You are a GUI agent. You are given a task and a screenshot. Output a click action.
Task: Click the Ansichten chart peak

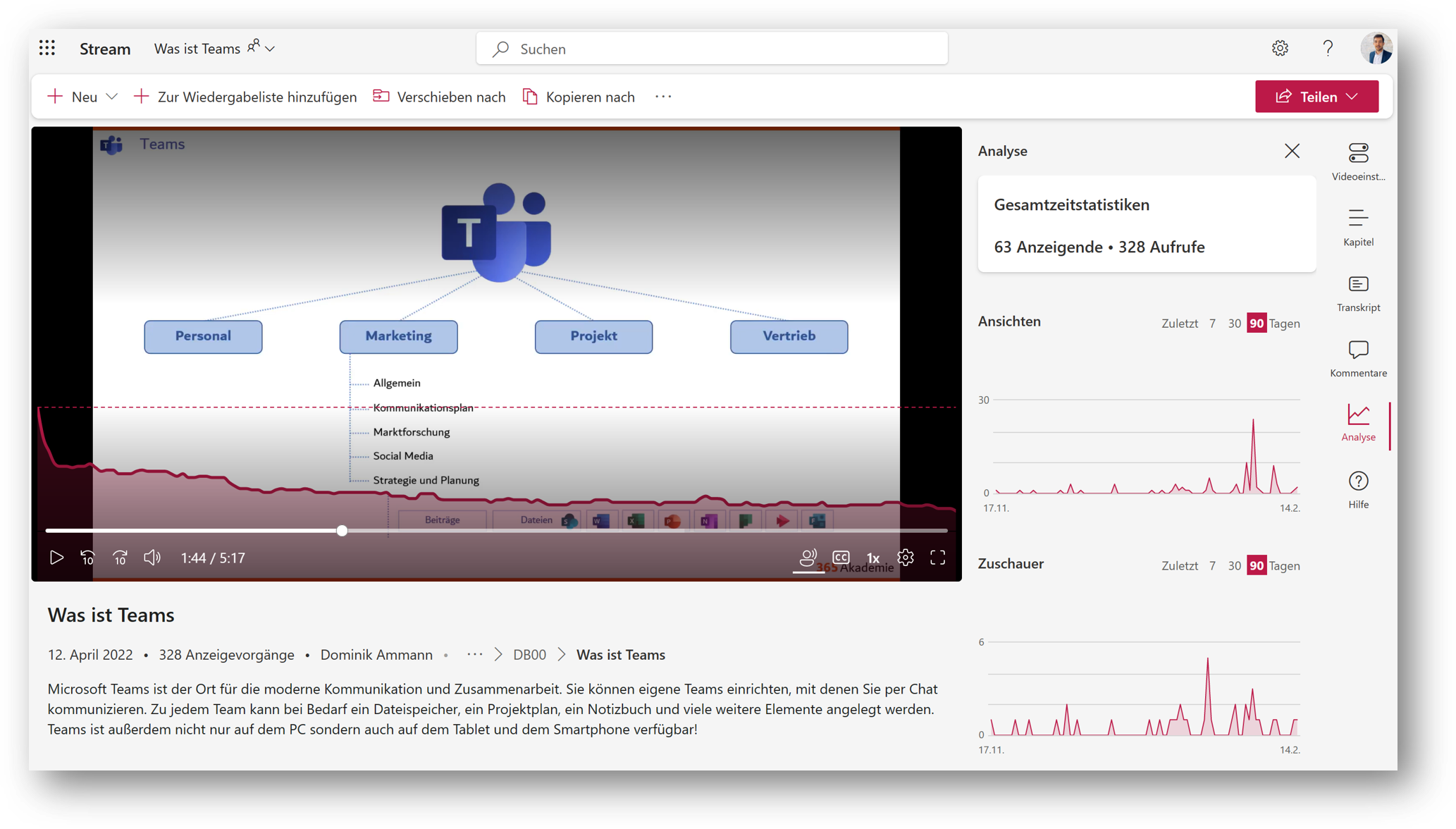[x=1253, y=421]
